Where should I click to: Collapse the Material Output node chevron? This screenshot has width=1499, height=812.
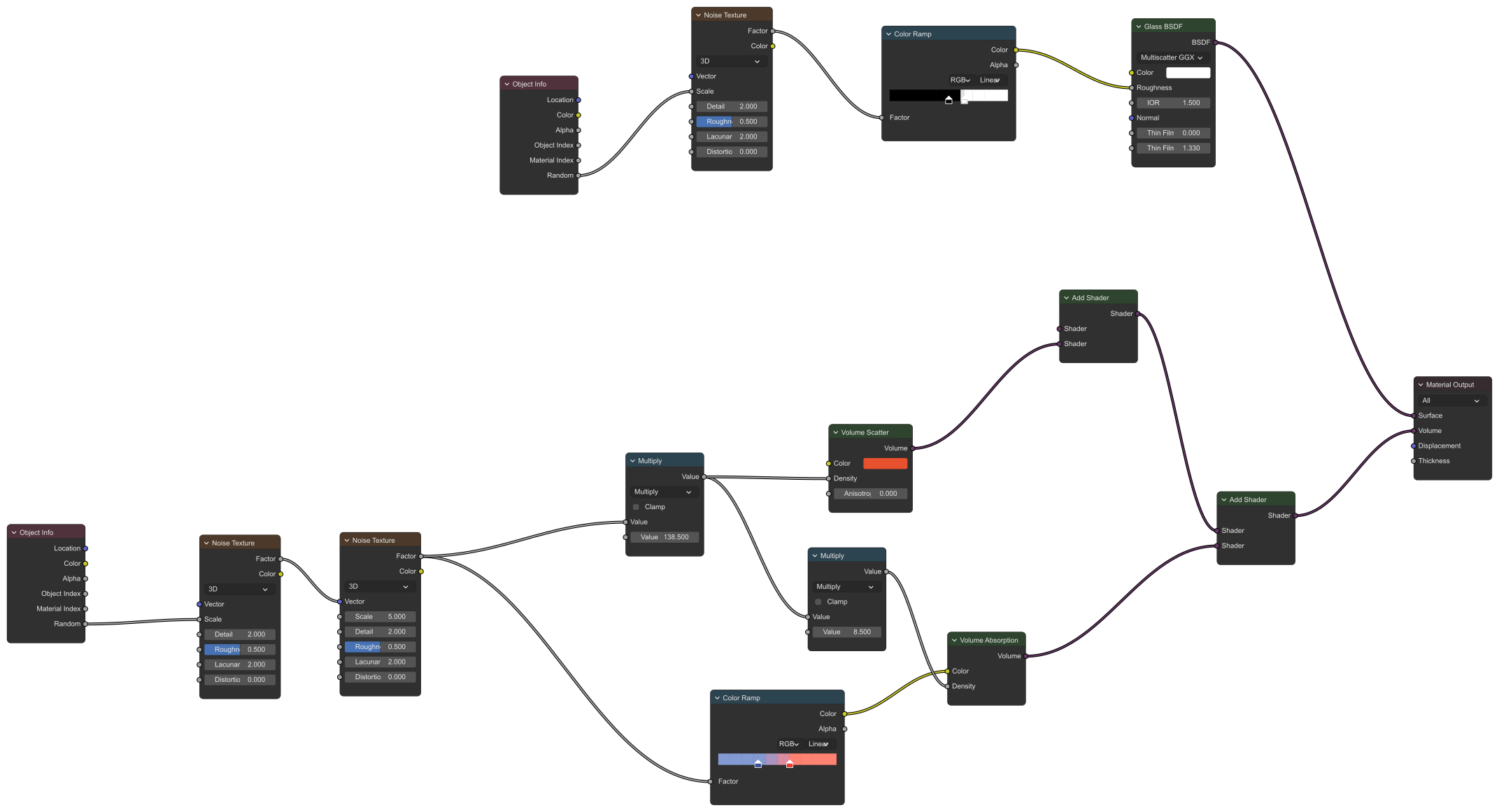click(1421, 385)
